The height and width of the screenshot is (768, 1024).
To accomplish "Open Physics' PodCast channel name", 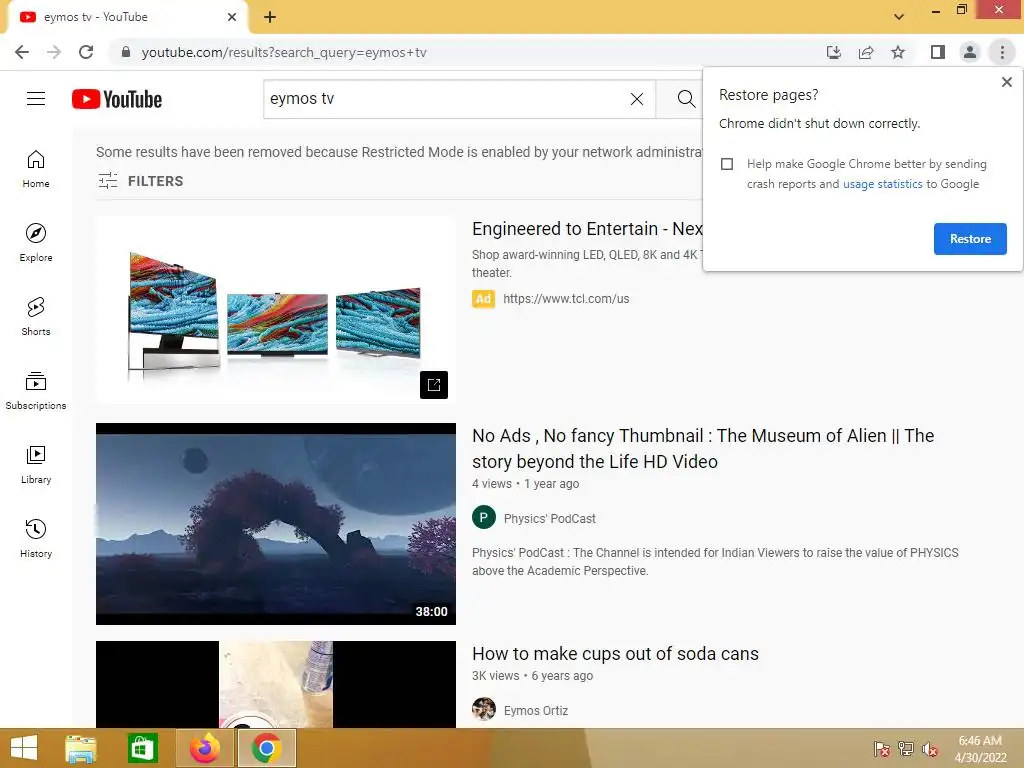I will click(x=549, y=519).
